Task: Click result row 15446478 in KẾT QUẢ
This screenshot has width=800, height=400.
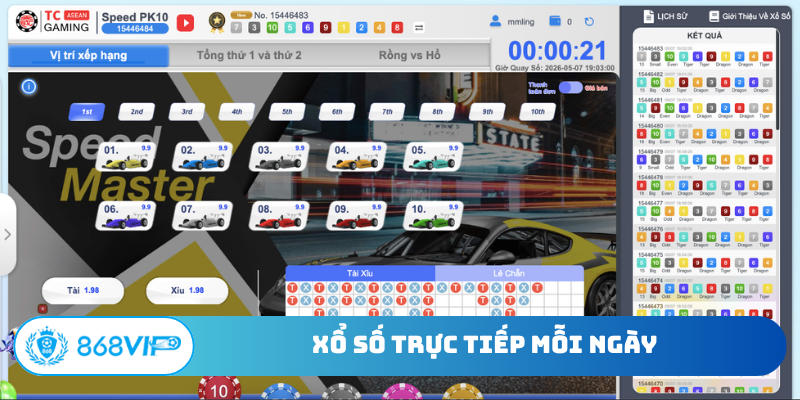Action: 705,185
